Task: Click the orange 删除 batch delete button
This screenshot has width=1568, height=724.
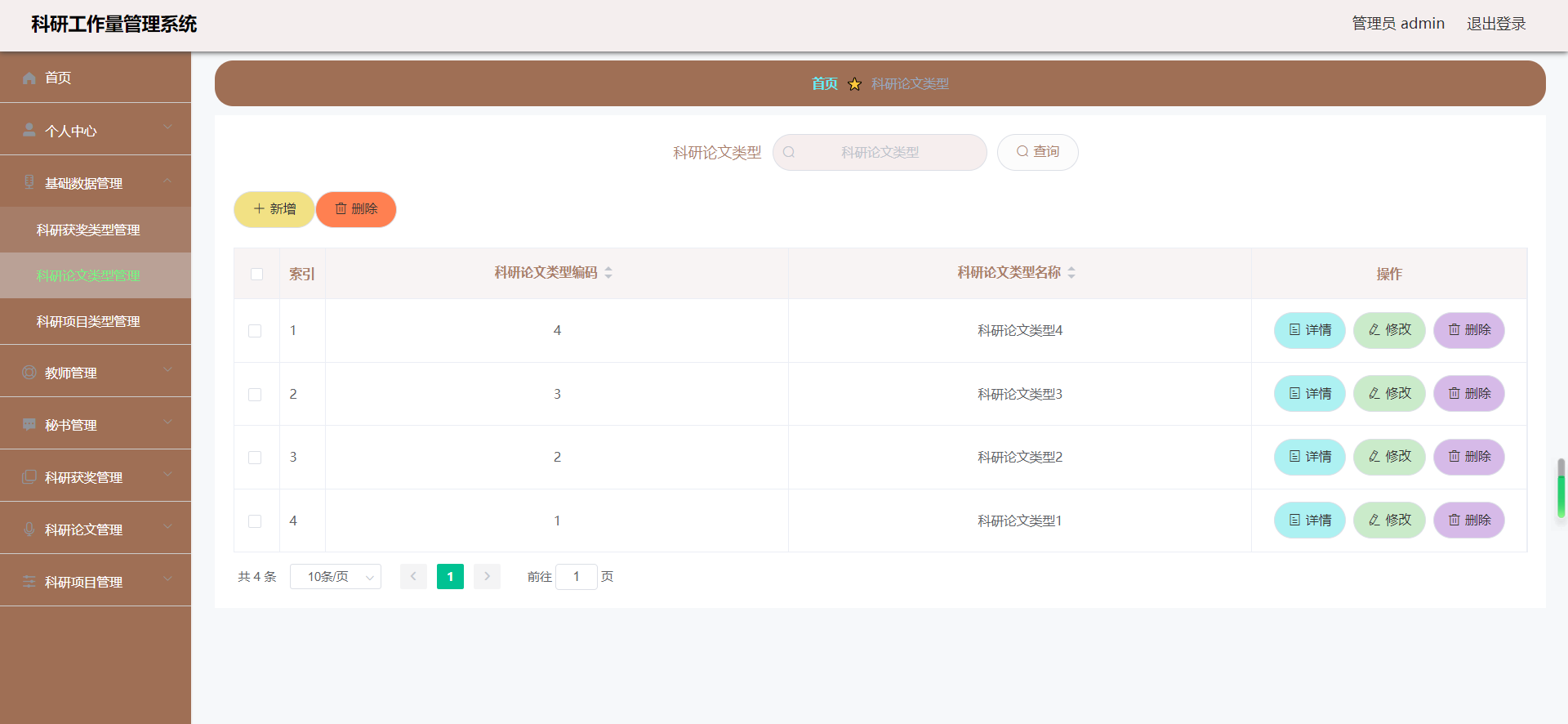Action: [356, 209]
